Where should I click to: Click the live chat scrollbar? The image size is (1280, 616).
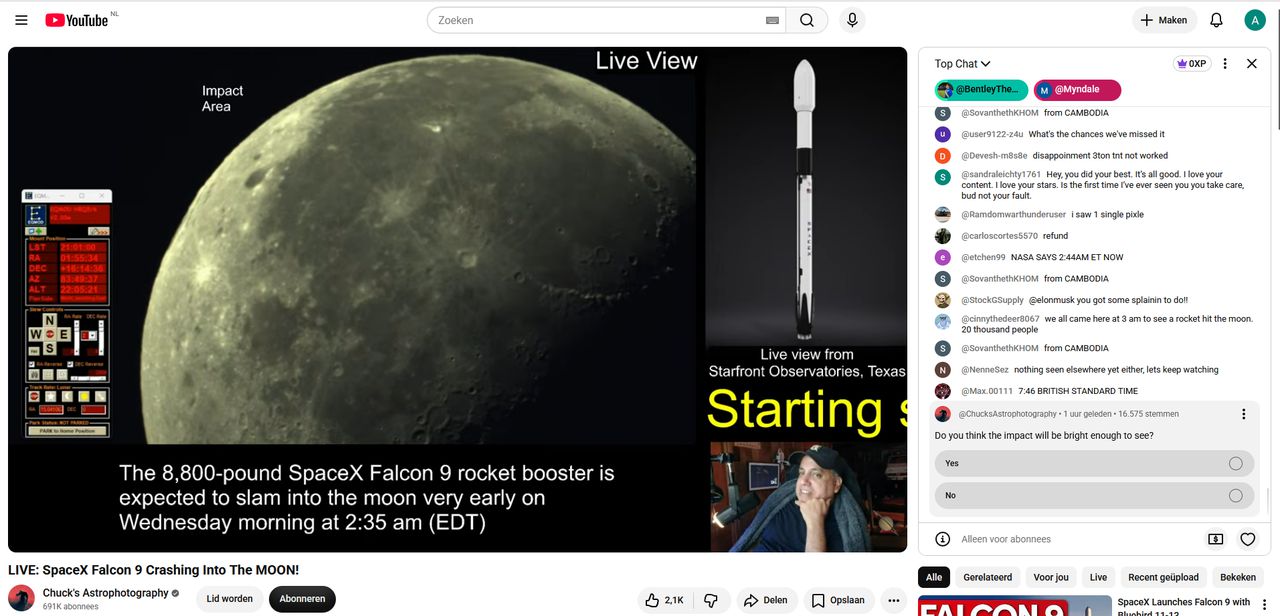pyautogui.click(x=1267, y=499)
